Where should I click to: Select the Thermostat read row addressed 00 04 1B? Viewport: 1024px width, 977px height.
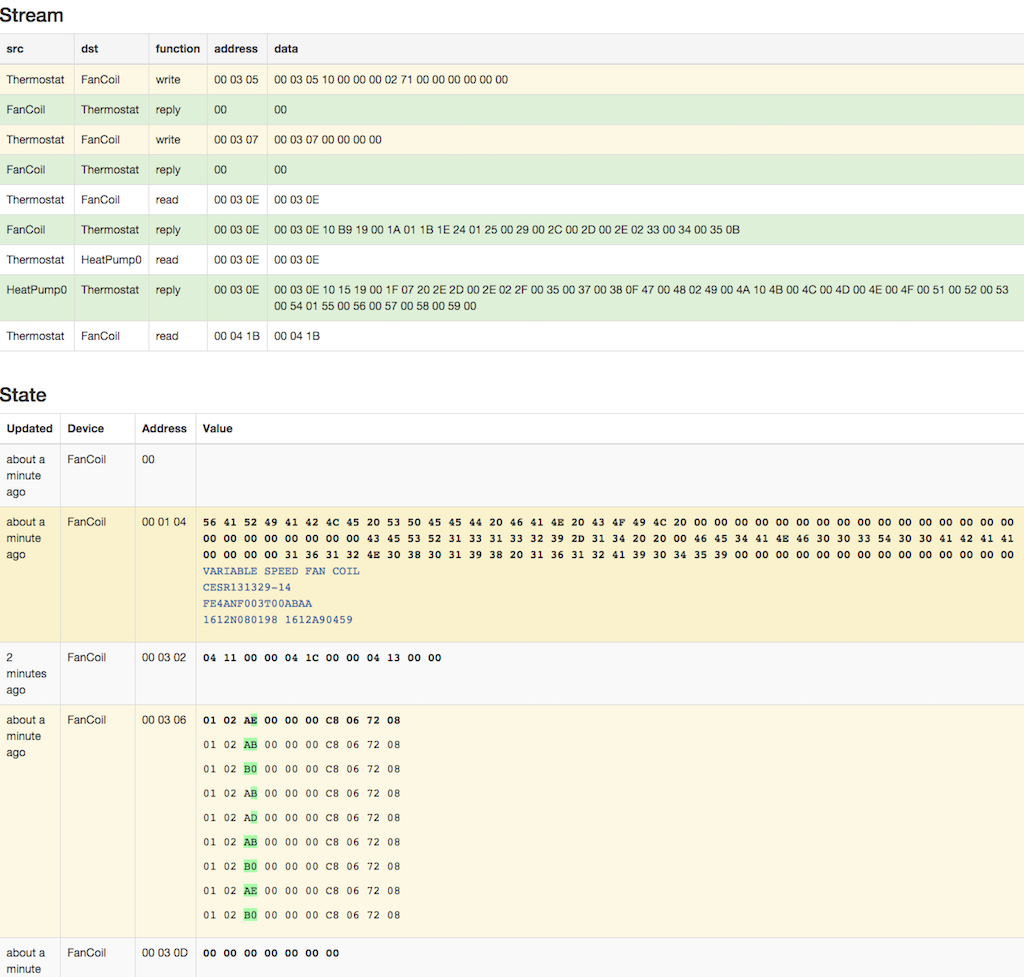pos(512,336)
